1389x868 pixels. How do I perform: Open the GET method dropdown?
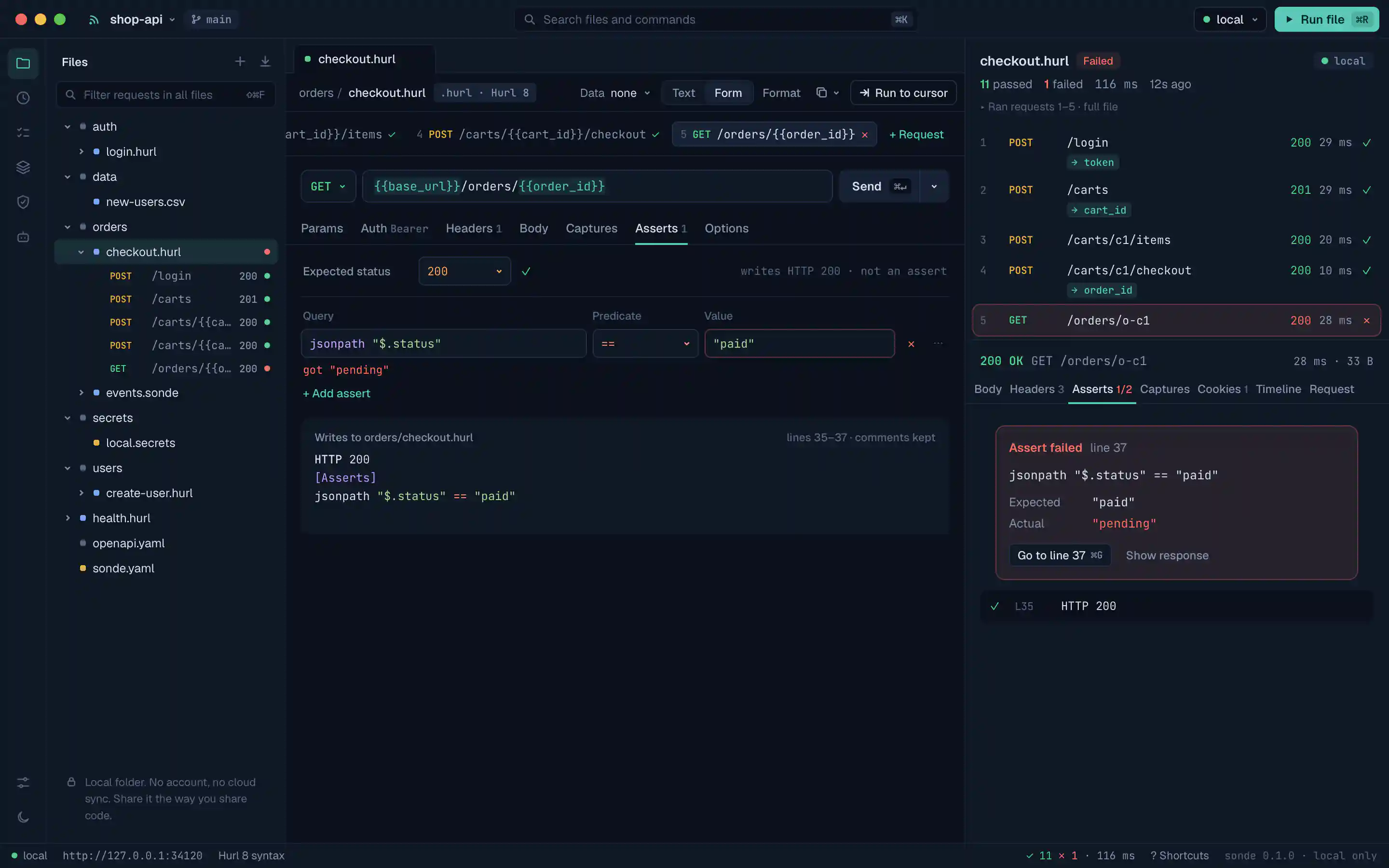pyautogui.click(x=328, y=186)
